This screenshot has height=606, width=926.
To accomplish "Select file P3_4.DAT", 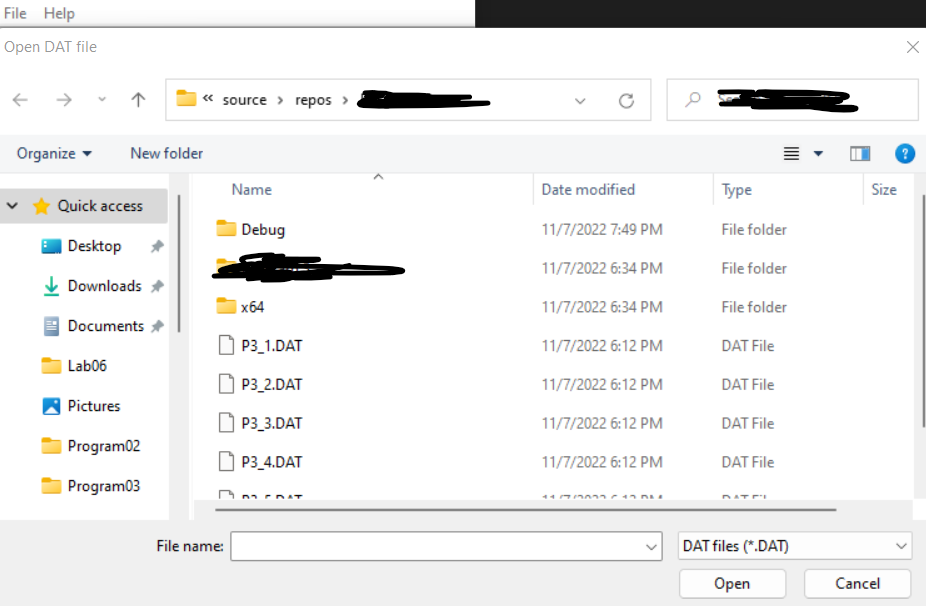I will 272,462.
